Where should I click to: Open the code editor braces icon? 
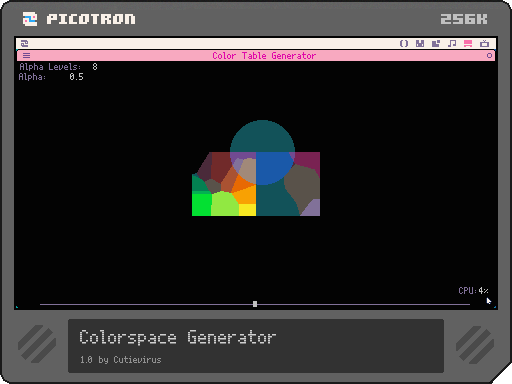click(x=404, y=43)
